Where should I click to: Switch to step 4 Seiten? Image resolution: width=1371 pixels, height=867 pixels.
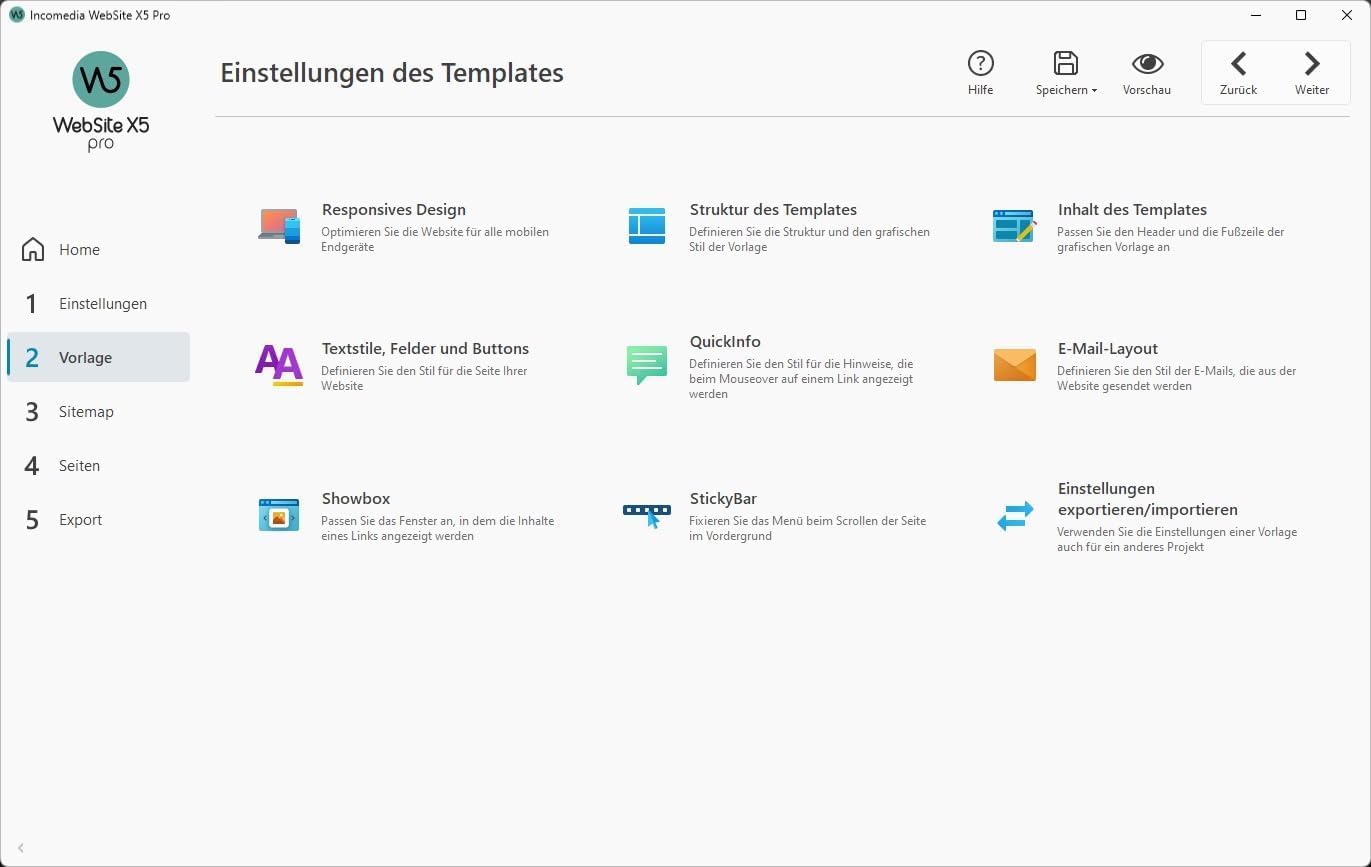98,466
